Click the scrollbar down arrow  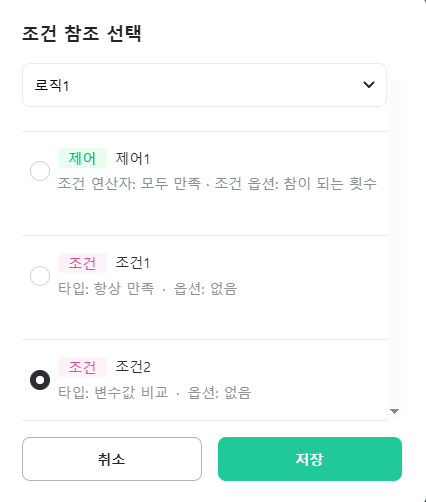(x=394, y=411)
